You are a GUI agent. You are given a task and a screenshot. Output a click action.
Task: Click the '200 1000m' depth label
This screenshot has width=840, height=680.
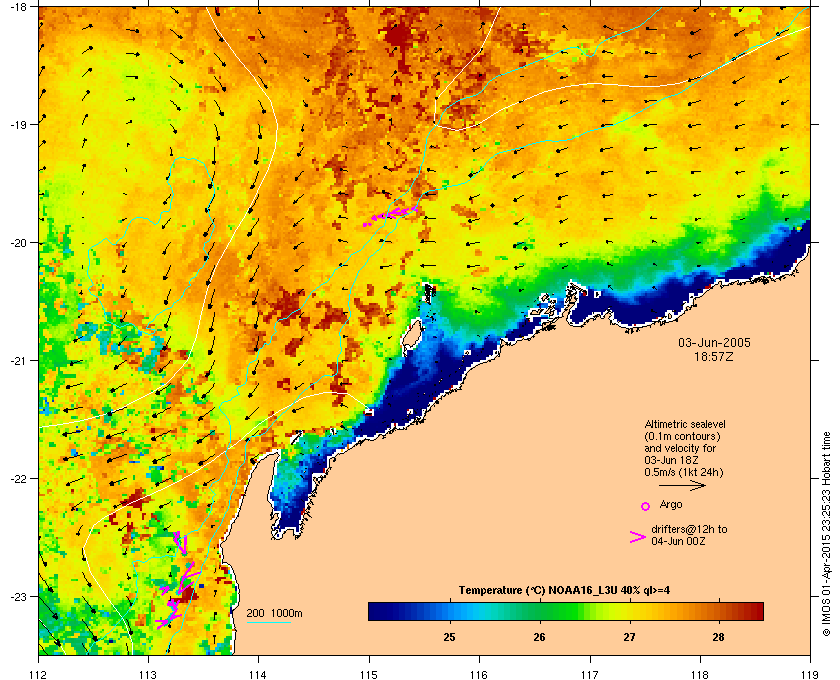(x=274, y=614)
